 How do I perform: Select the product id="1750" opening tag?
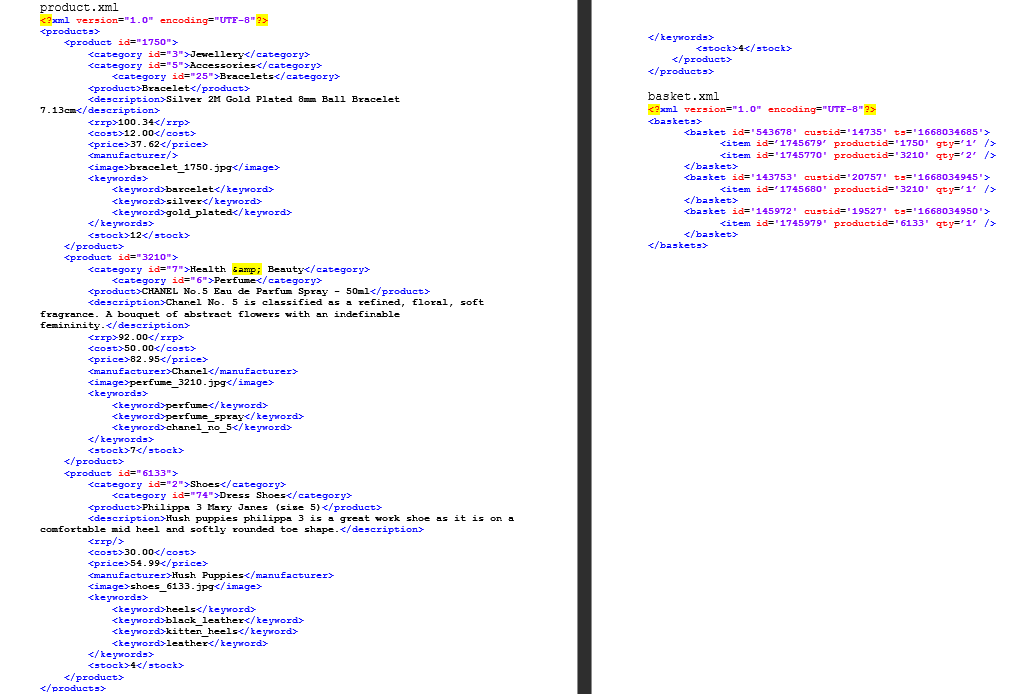pyautogui.click(x=121, y=42)
